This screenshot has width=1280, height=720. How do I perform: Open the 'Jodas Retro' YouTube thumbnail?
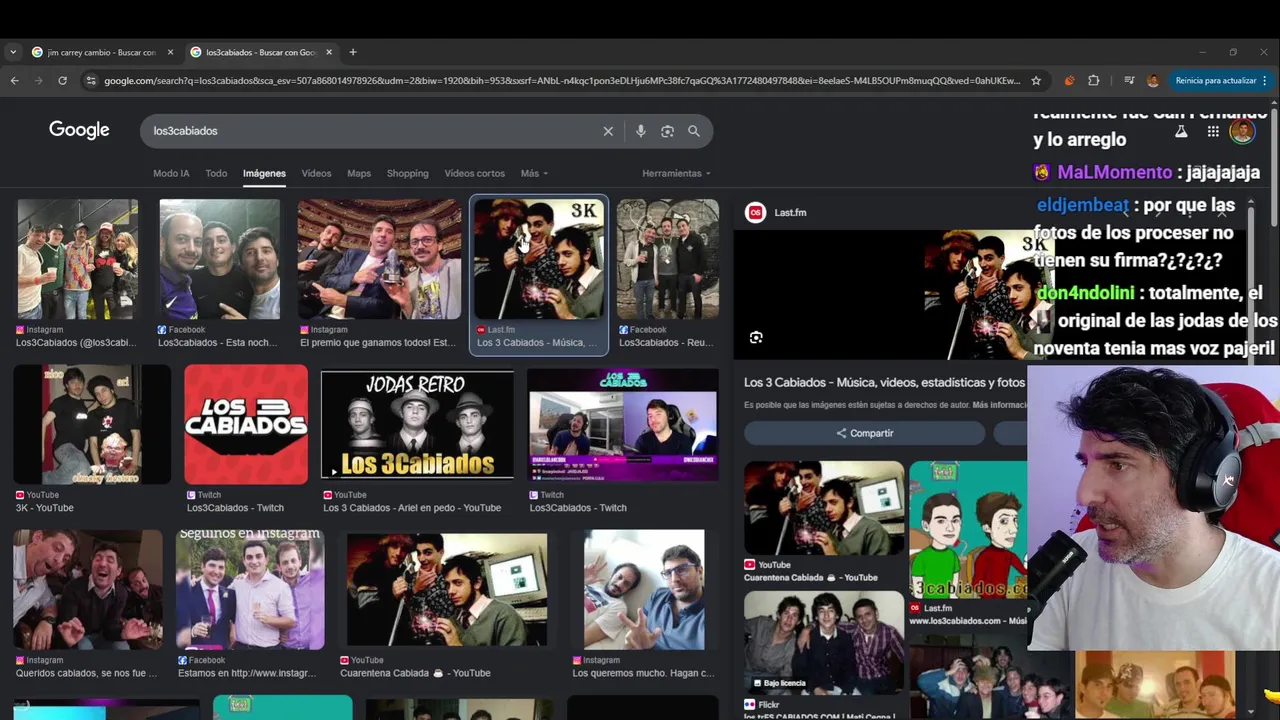click(417, 425)
